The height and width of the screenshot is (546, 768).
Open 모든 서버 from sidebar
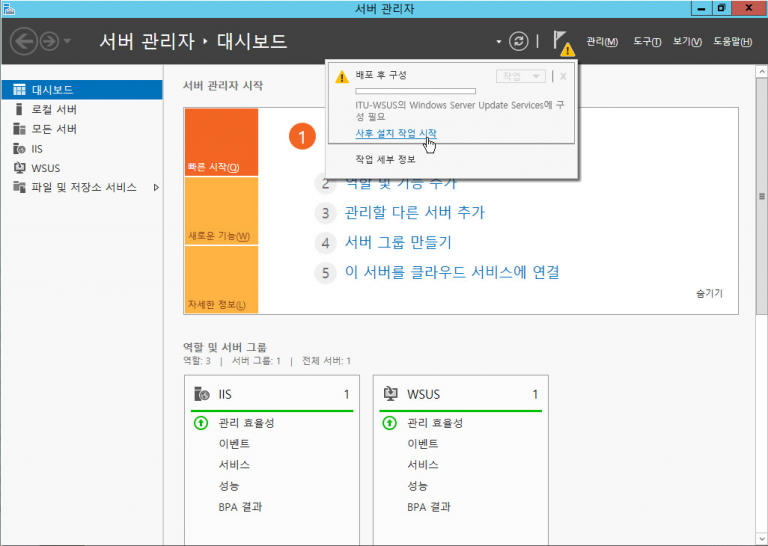click(x=53, y=129)
